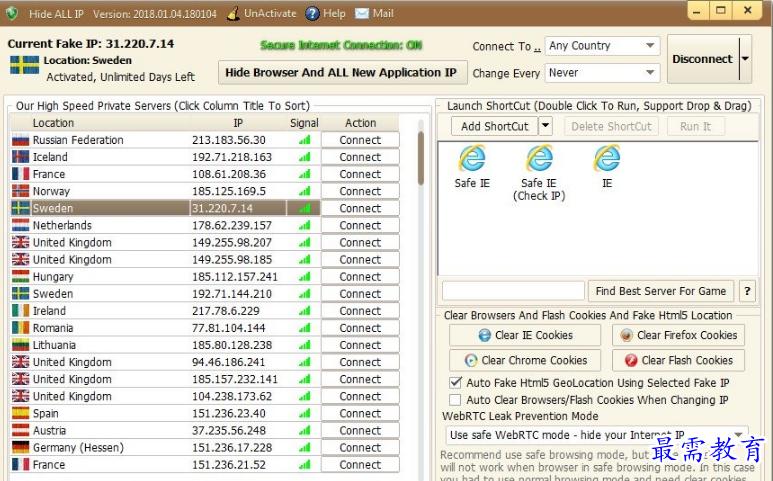773x481 pixels.
Task: Click the Russian Federation flag icon
Action: click(x=20, y=140)
